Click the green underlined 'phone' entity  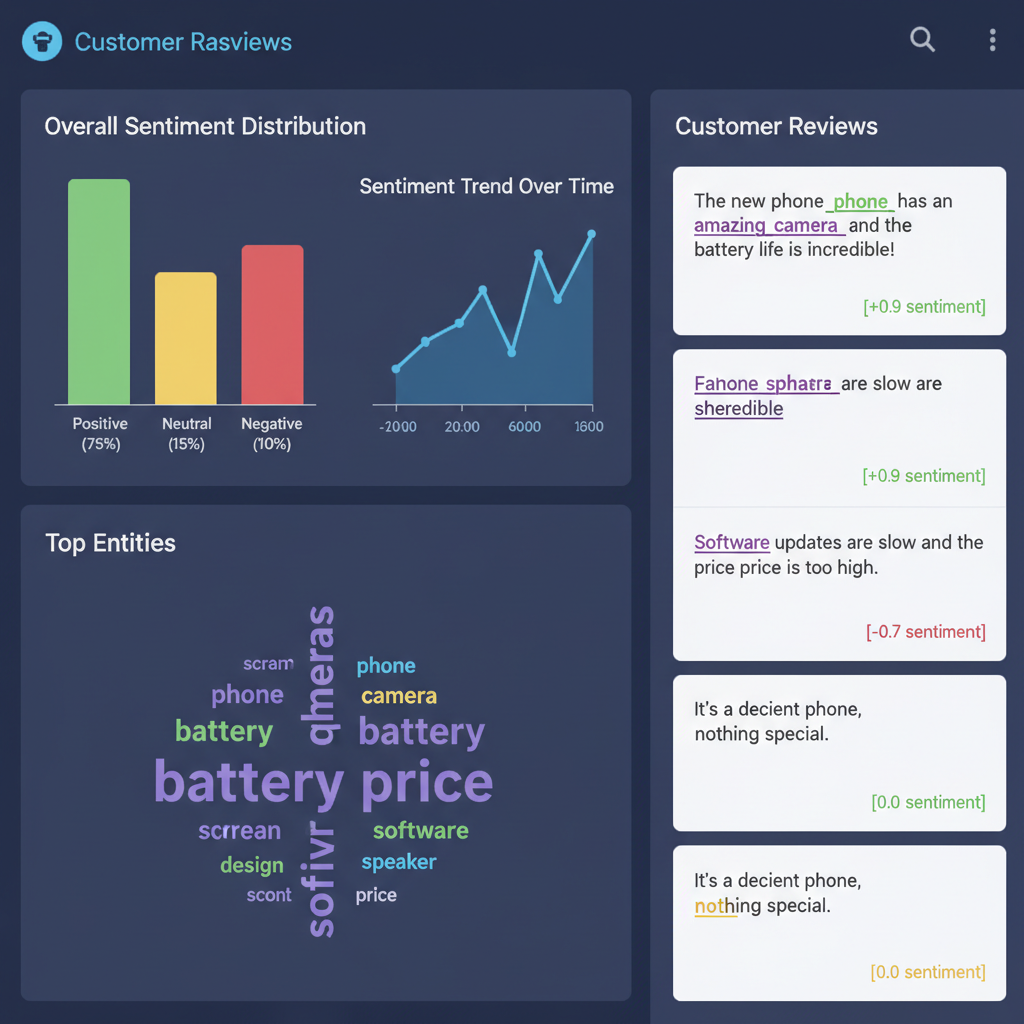click(x=860, y=202)
